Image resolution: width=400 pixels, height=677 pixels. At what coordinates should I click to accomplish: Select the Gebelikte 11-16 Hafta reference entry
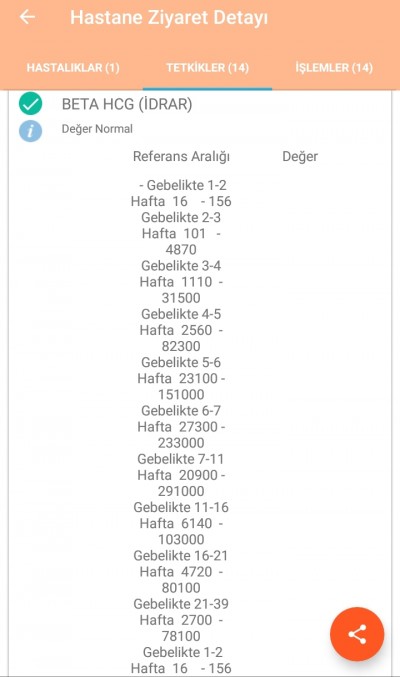pyautogui.click(x=181, y=523)
